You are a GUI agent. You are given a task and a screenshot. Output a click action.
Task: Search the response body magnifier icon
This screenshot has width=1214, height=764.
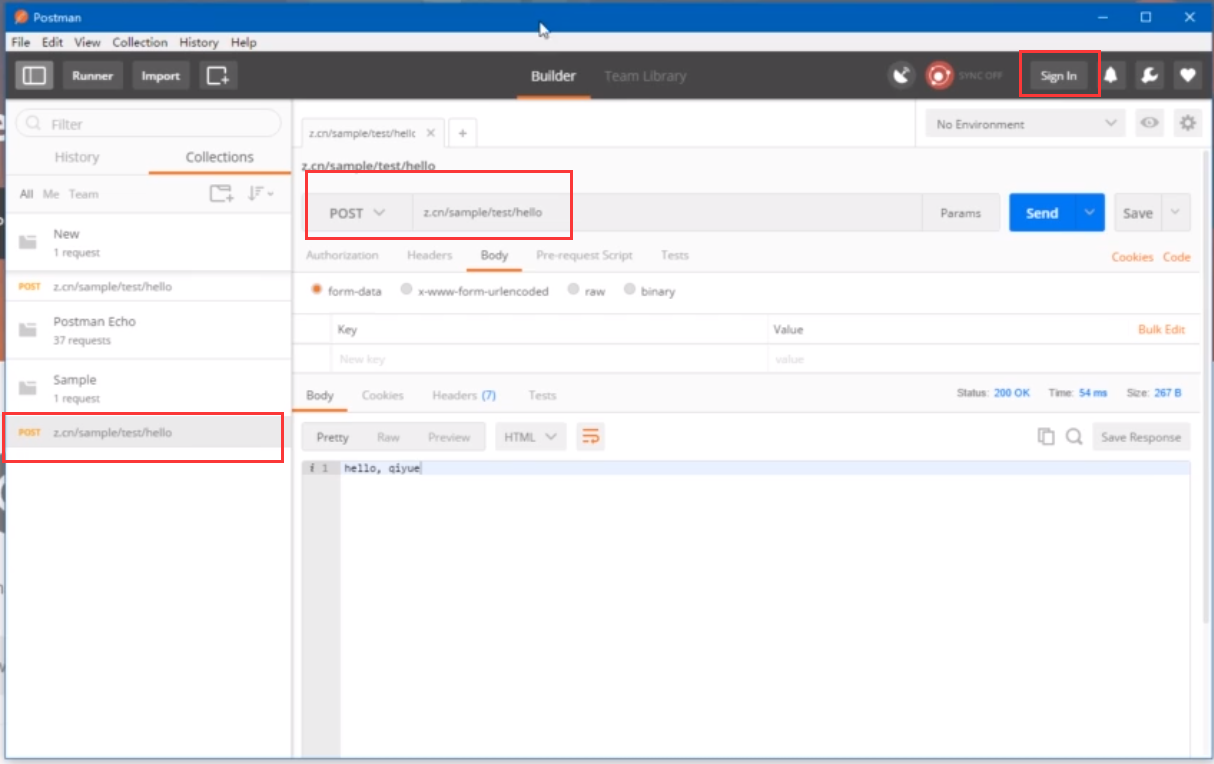pyautogui.click(x=1073, y=437)
